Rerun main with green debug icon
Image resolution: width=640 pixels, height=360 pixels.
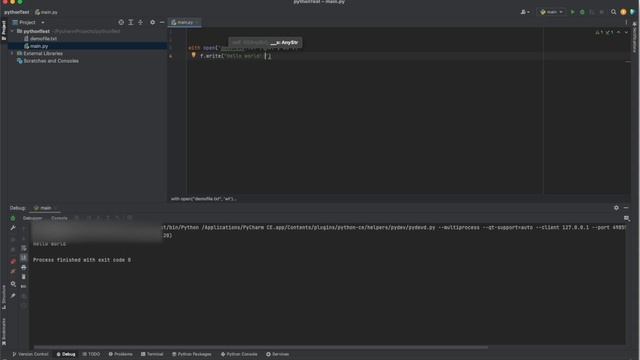click(x=13, y=218)
